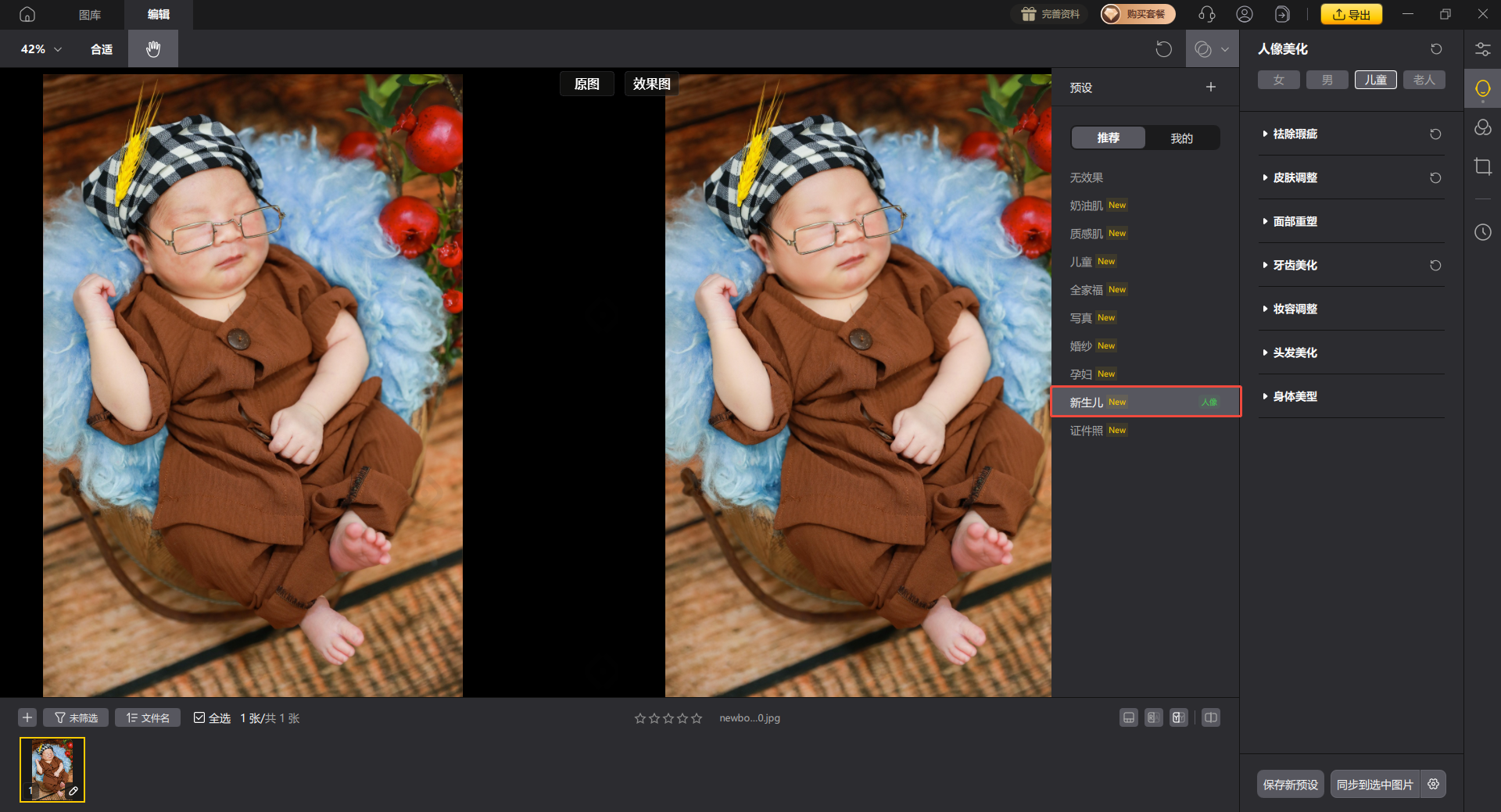Click the yellow export button
Image resolution: width=1501 pixels, height=812 pixels.
1351,14
